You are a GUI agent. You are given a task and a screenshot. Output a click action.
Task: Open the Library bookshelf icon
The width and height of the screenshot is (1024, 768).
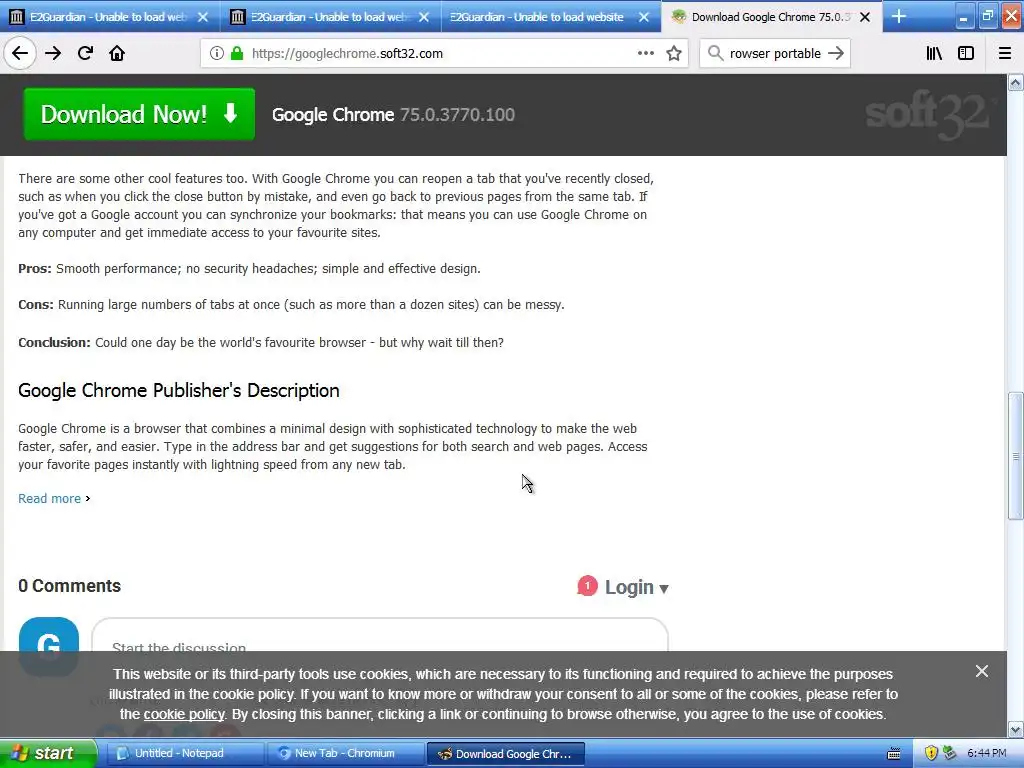(x=934, y=54)
